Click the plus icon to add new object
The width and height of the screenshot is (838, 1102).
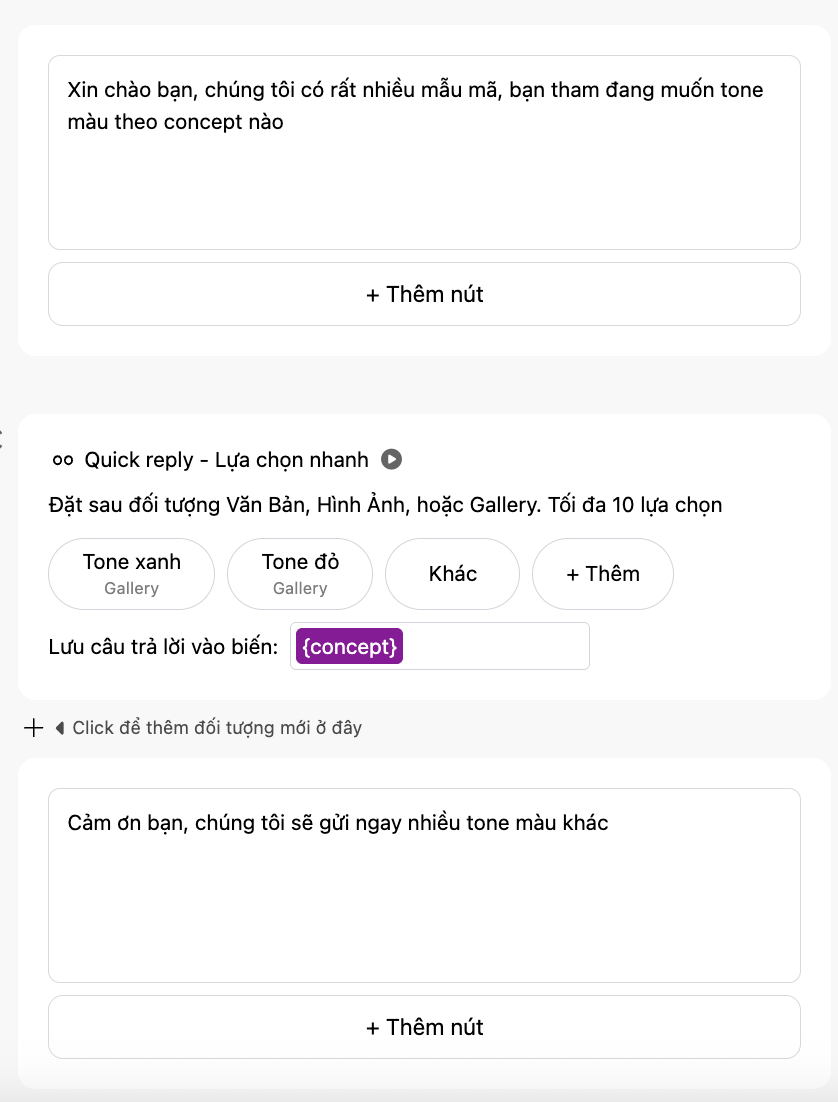click(33, 728)
